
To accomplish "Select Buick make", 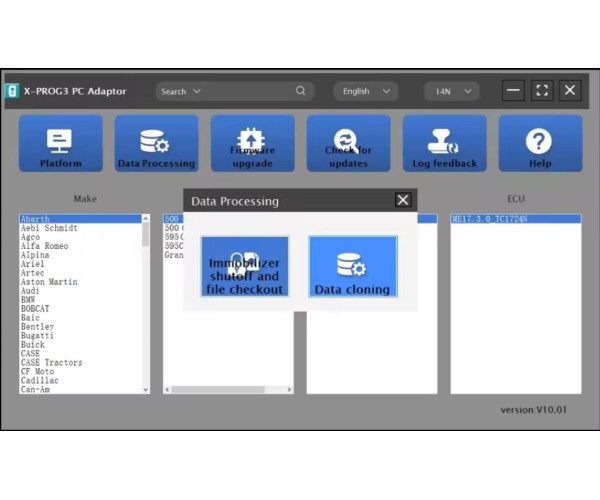I will coord(80,345).
